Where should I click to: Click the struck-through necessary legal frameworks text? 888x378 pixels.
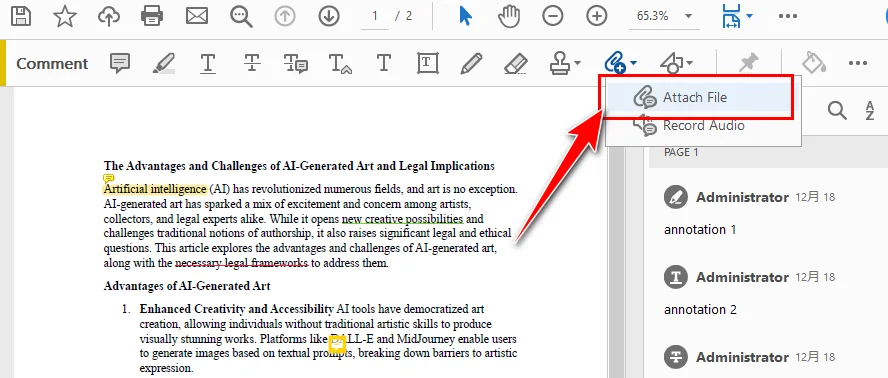click(x=242, y=263)
